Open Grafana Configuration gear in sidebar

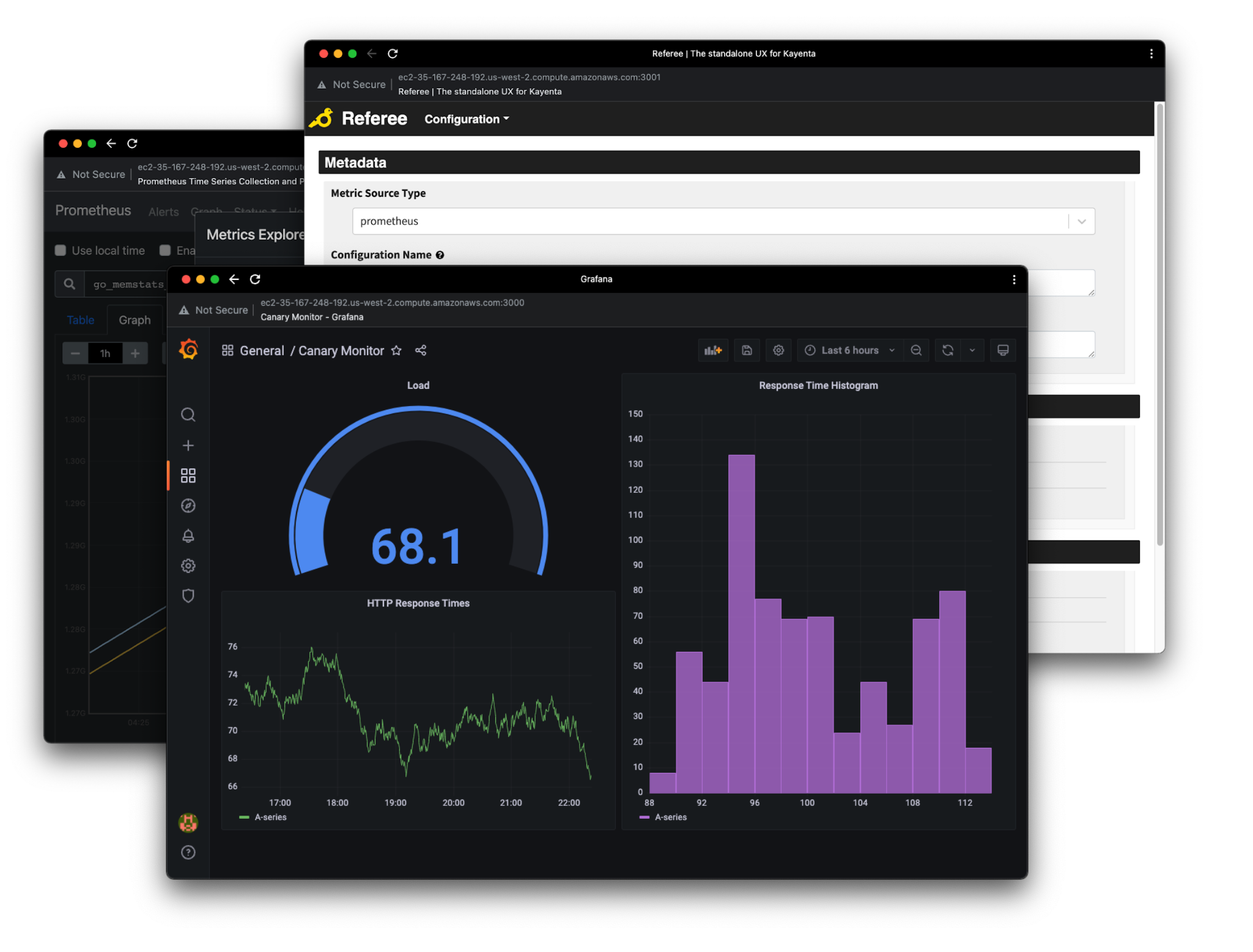coord(188,565)
